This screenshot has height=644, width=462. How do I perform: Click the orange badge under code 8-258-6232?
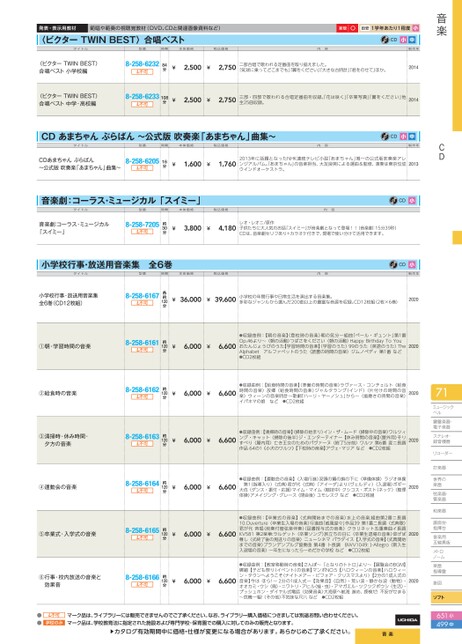point(142,72)
